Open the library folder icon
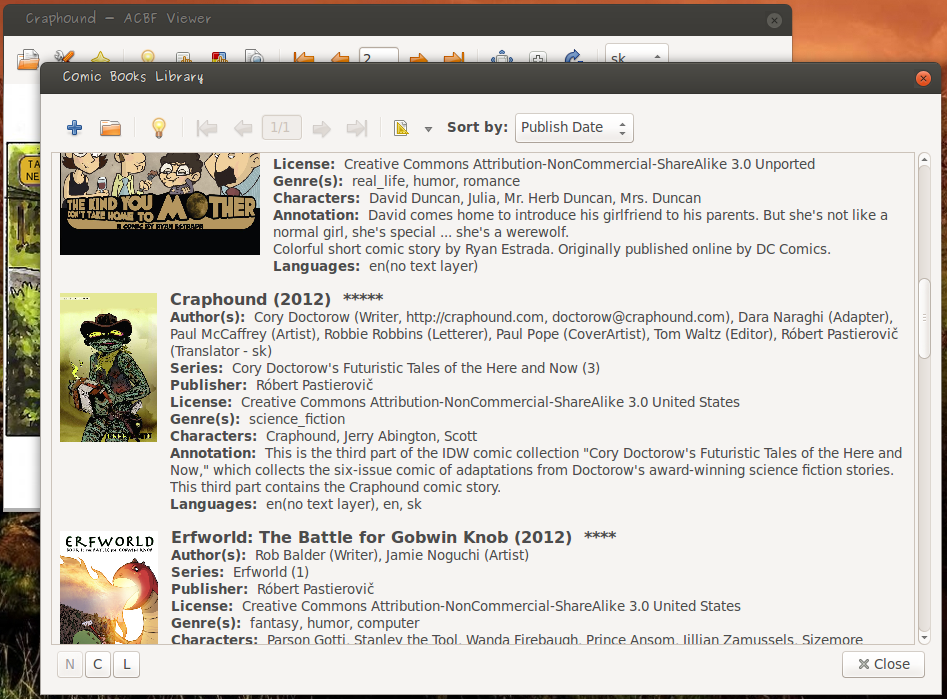947x699 pixels. coord(111,127)
